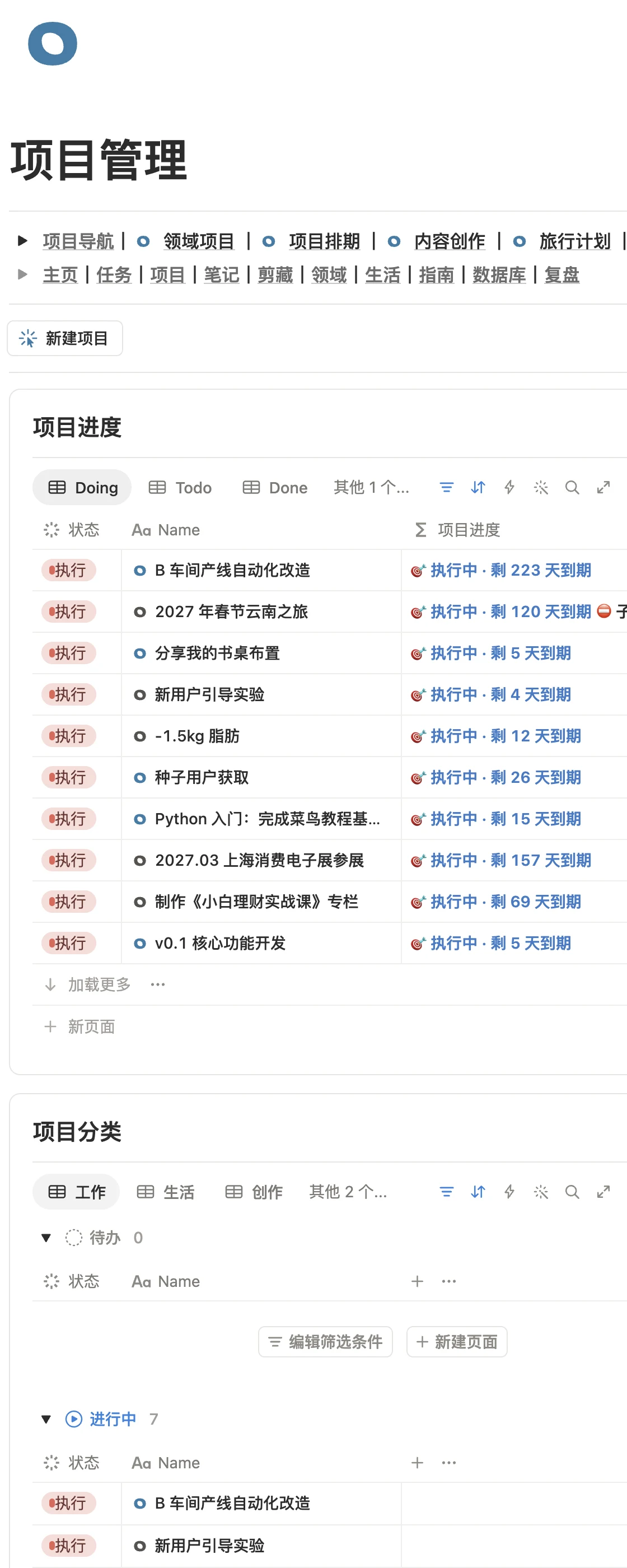Add a property in 待办 group header
627x1568 pixels.
coord(418,1281)
